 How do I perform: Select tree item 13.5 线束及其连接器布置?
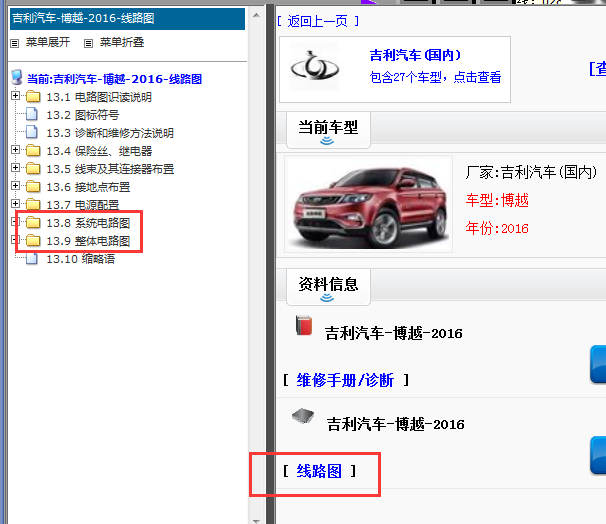point(110,169)
